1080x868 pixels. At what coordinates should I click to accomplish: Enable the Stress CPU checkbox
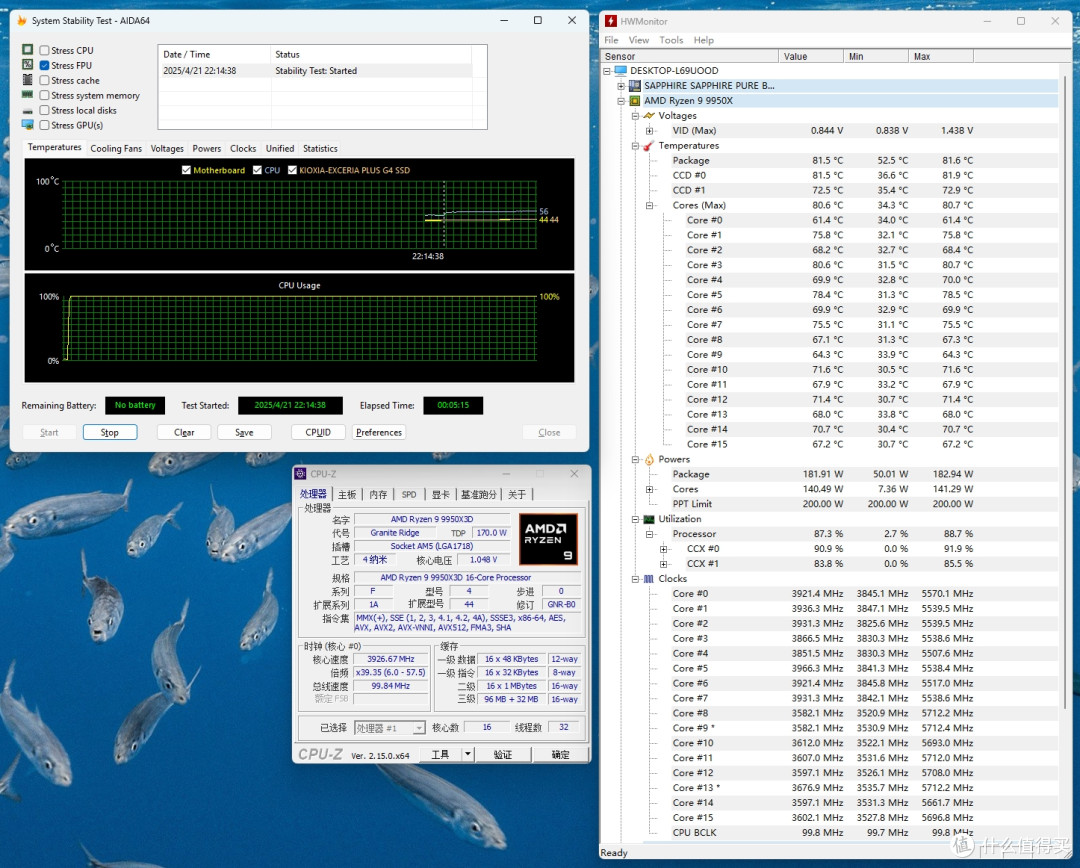(44, 50)
